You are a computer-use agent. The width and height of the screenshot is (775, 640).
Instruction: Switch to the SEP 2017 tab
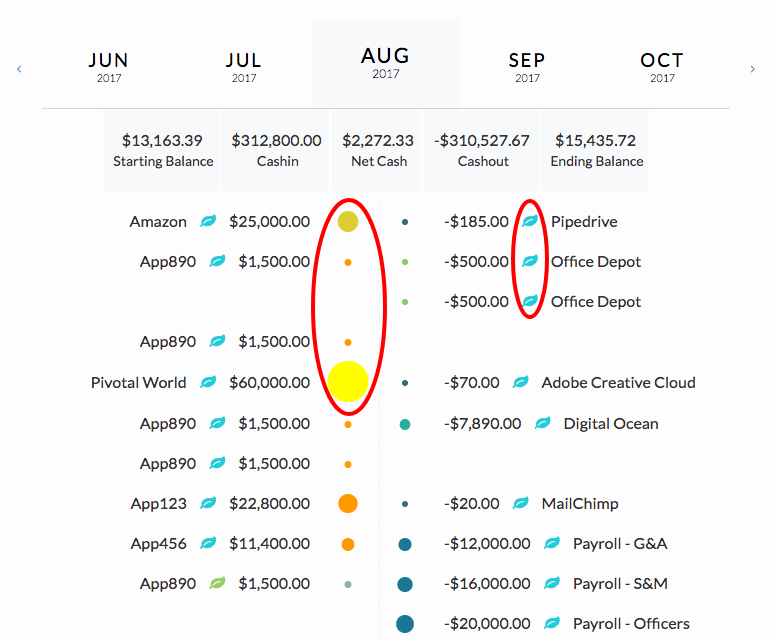pos(527,67)
